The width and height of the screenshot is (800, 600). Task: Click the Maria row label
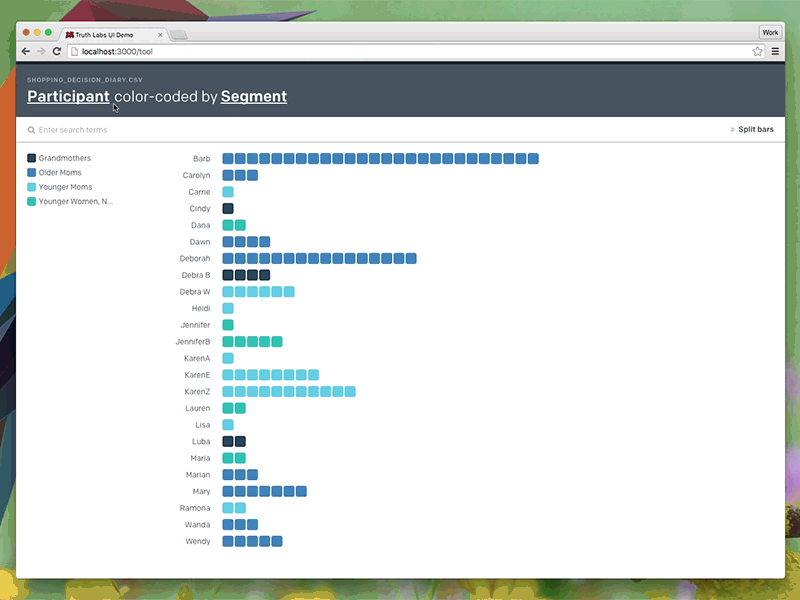coord(200,458)
